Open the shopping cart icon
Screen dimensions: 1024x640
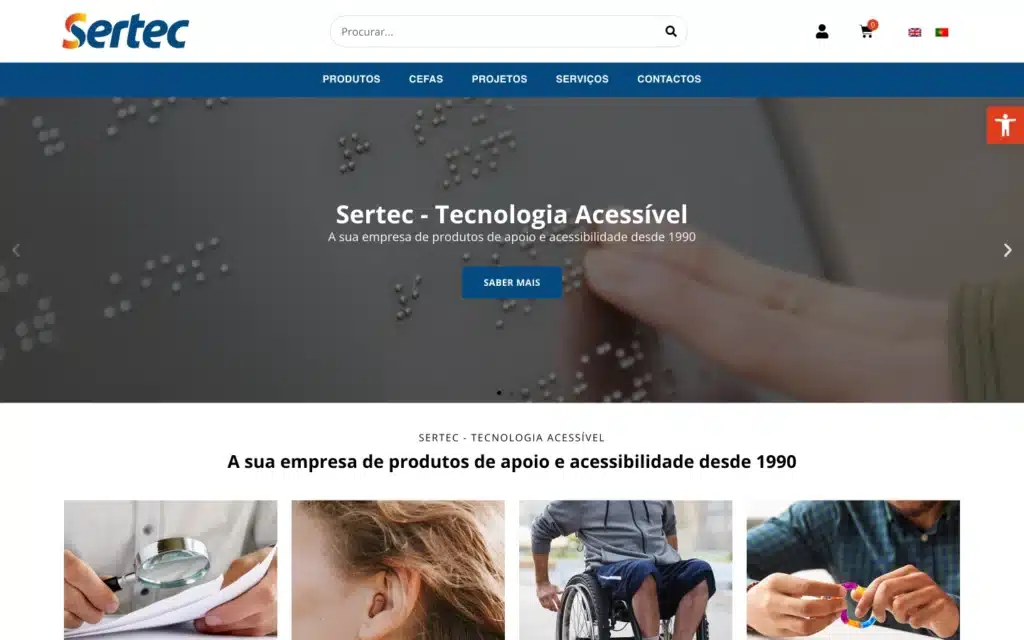(867, 30)
